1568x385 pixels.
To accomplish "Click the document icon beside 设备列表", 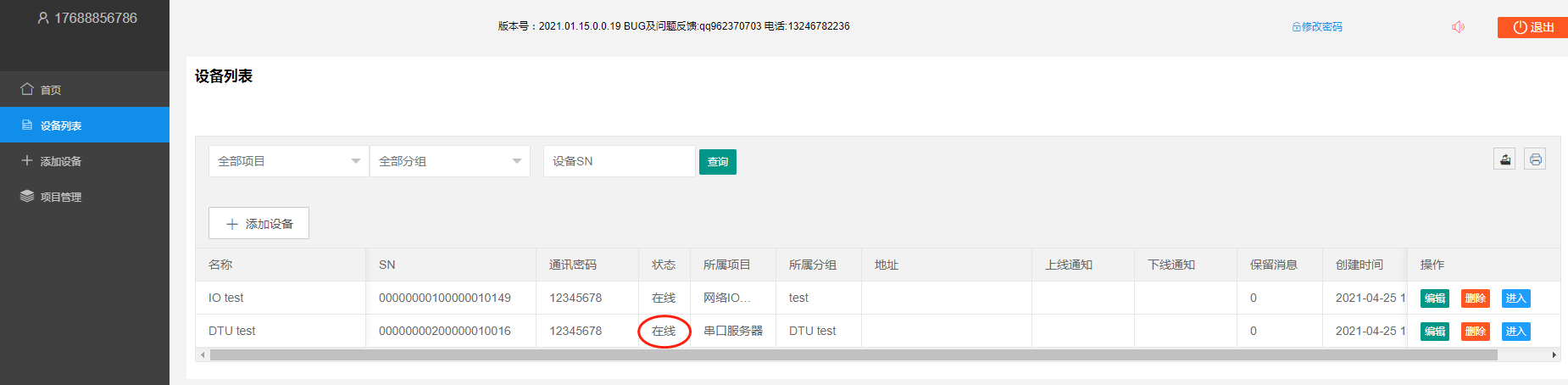I will tap(27, 125).
